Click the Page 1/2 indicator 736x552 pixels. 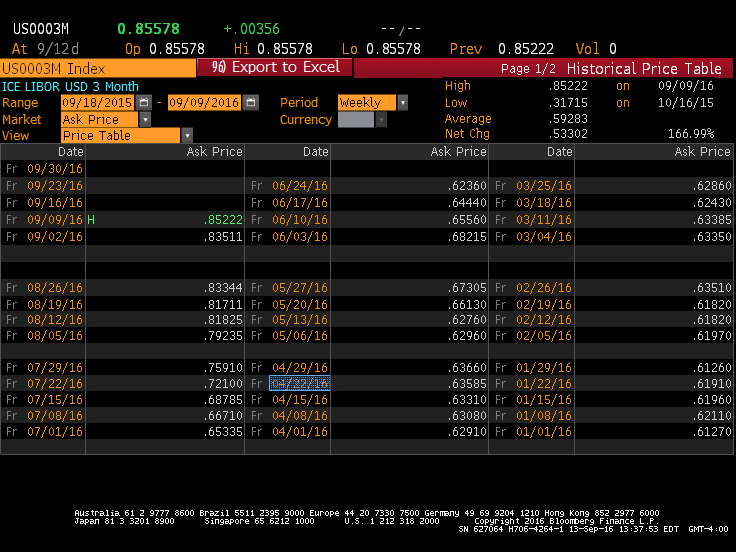tap(528, 69)
